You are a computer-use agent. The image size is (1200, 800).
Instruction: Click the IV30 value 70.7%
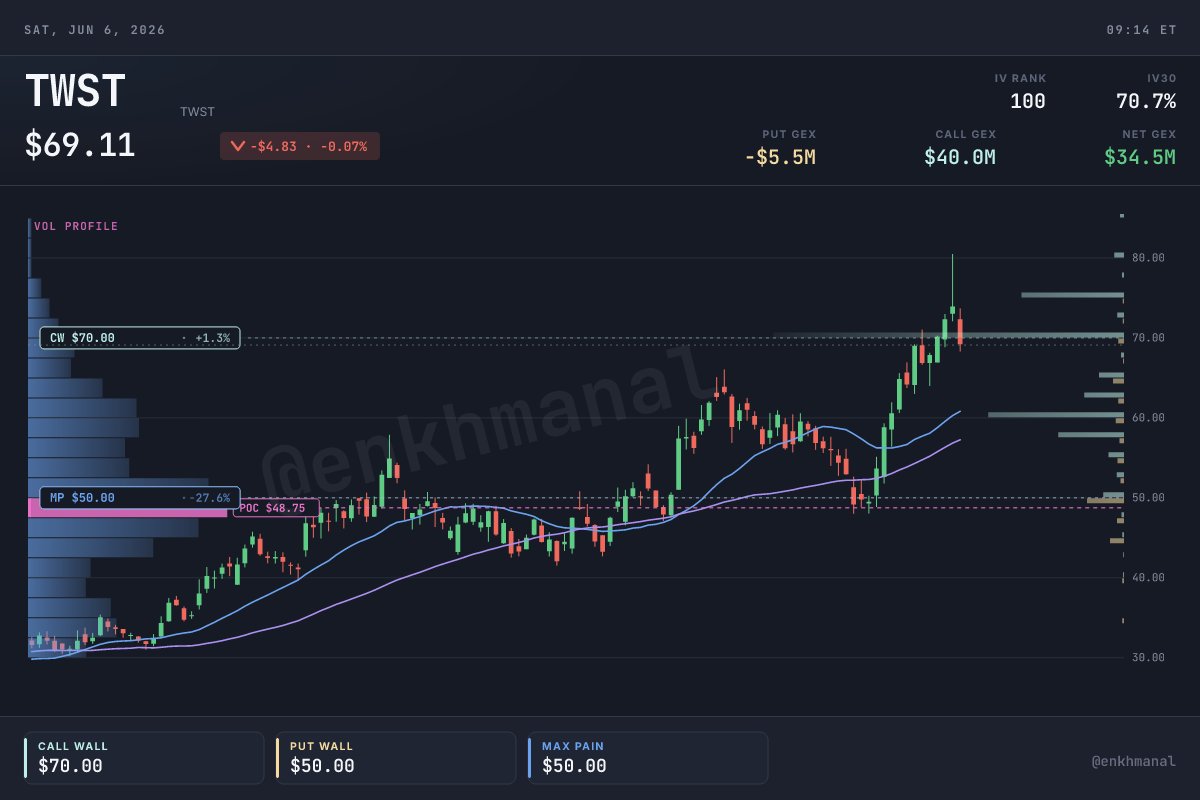1145,101
